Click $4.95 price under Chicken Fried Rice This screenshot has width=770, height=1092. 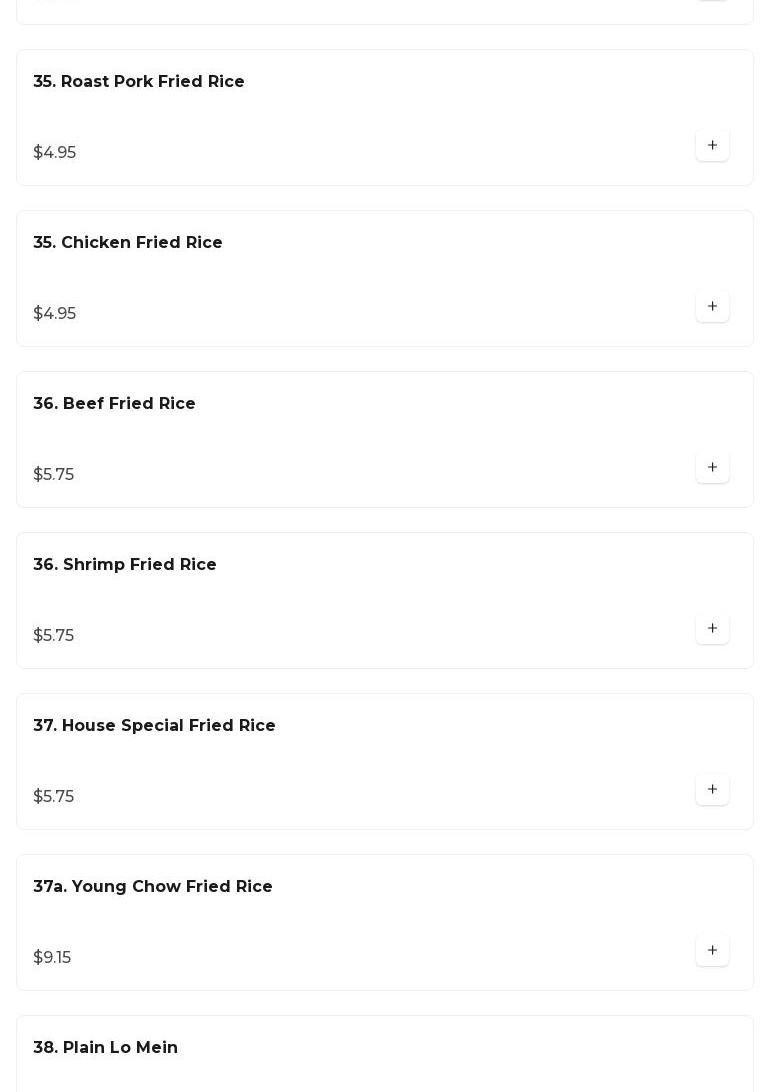54,314
